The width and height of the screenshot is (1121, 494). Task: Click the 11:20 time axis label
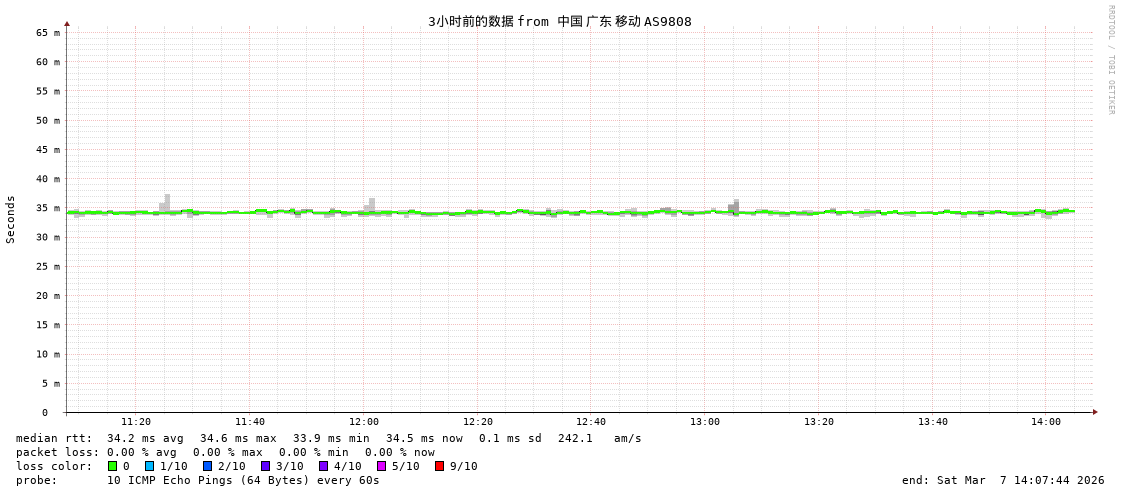tap(136, 422)
